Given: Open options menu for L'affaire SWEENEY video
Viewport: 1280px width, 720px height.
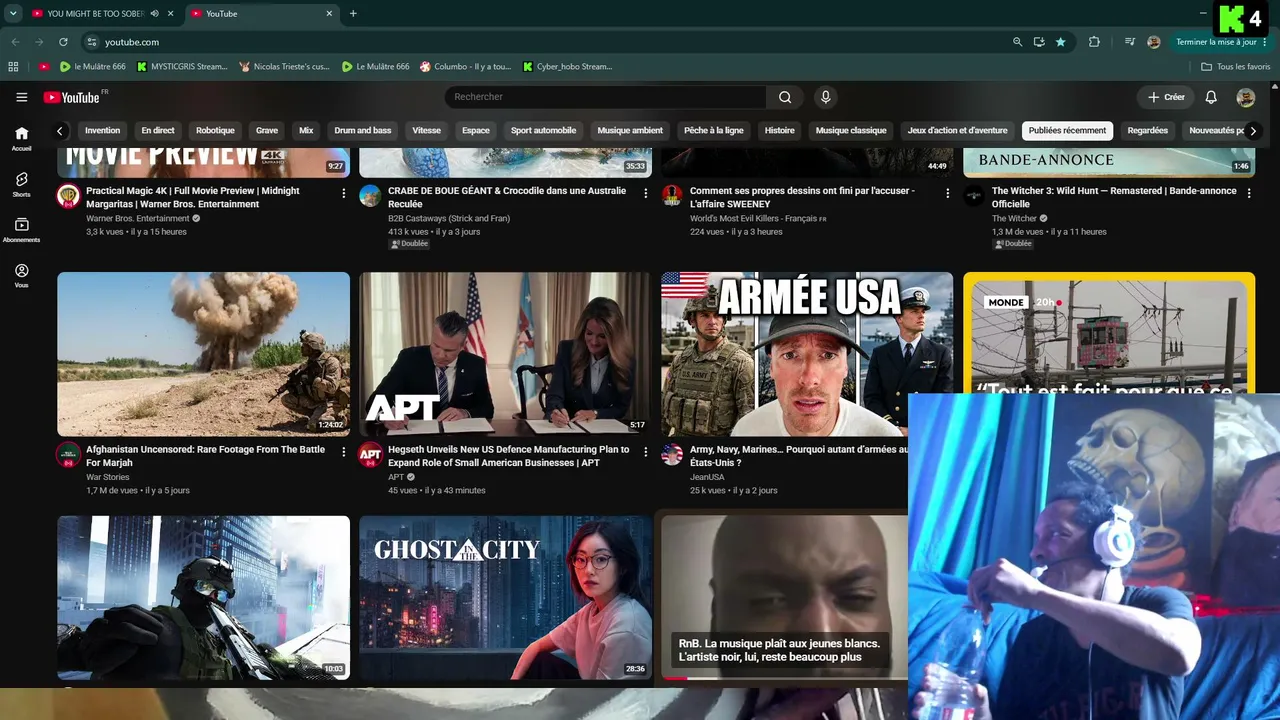Looking at the screenshot, I should pos(948,193).
